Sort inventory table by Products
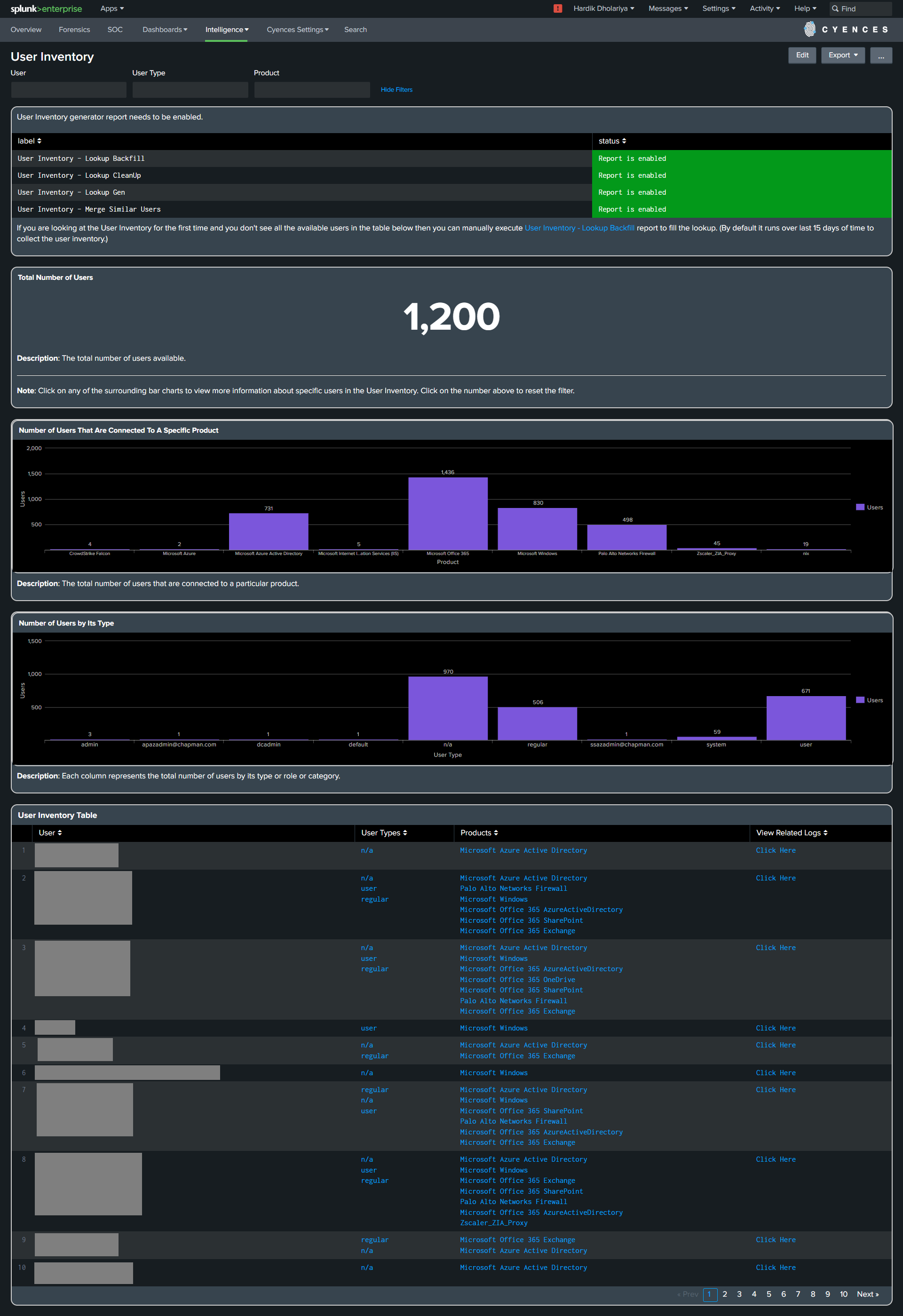The height and width of the screenshot is (1316, 903). tap(479, 832)
